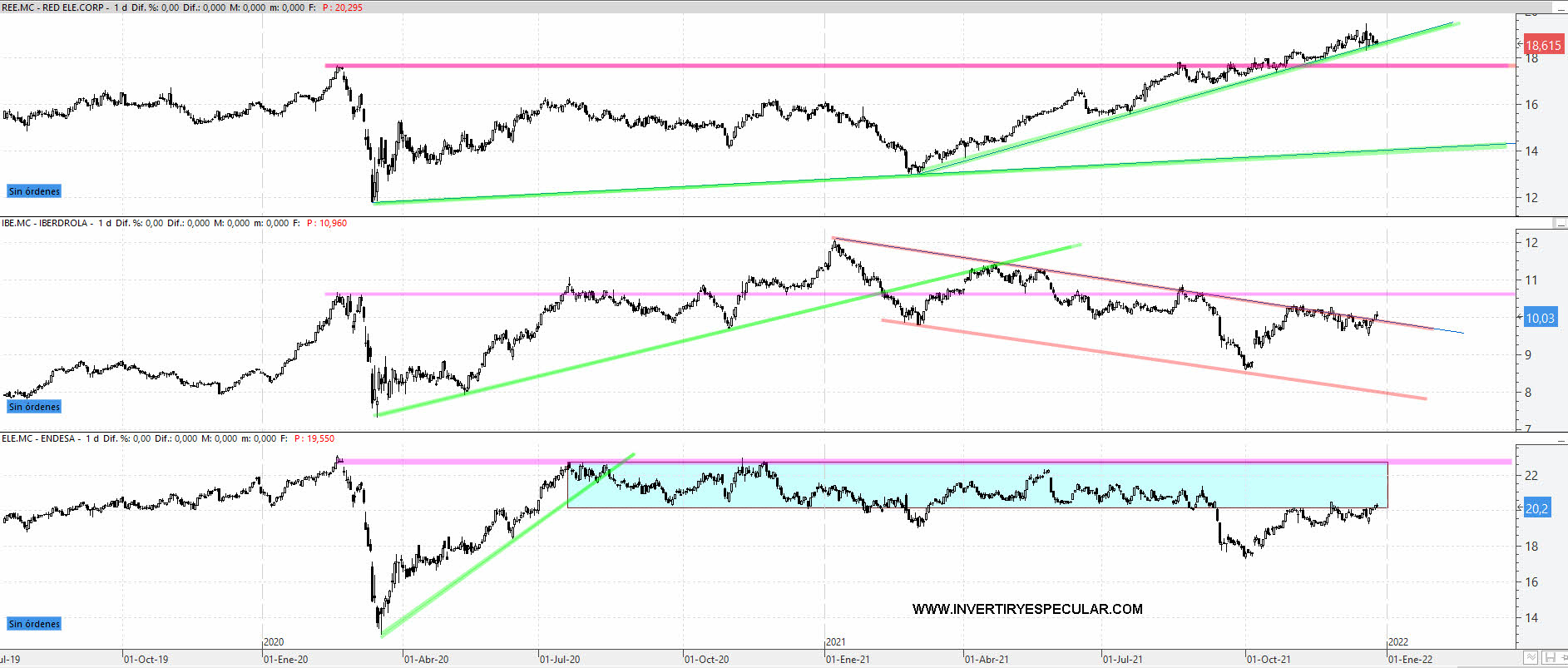The image size is (1568, 668).
Task: Click the arrow beside the 10,03 price label
Action: [1519, 317]
